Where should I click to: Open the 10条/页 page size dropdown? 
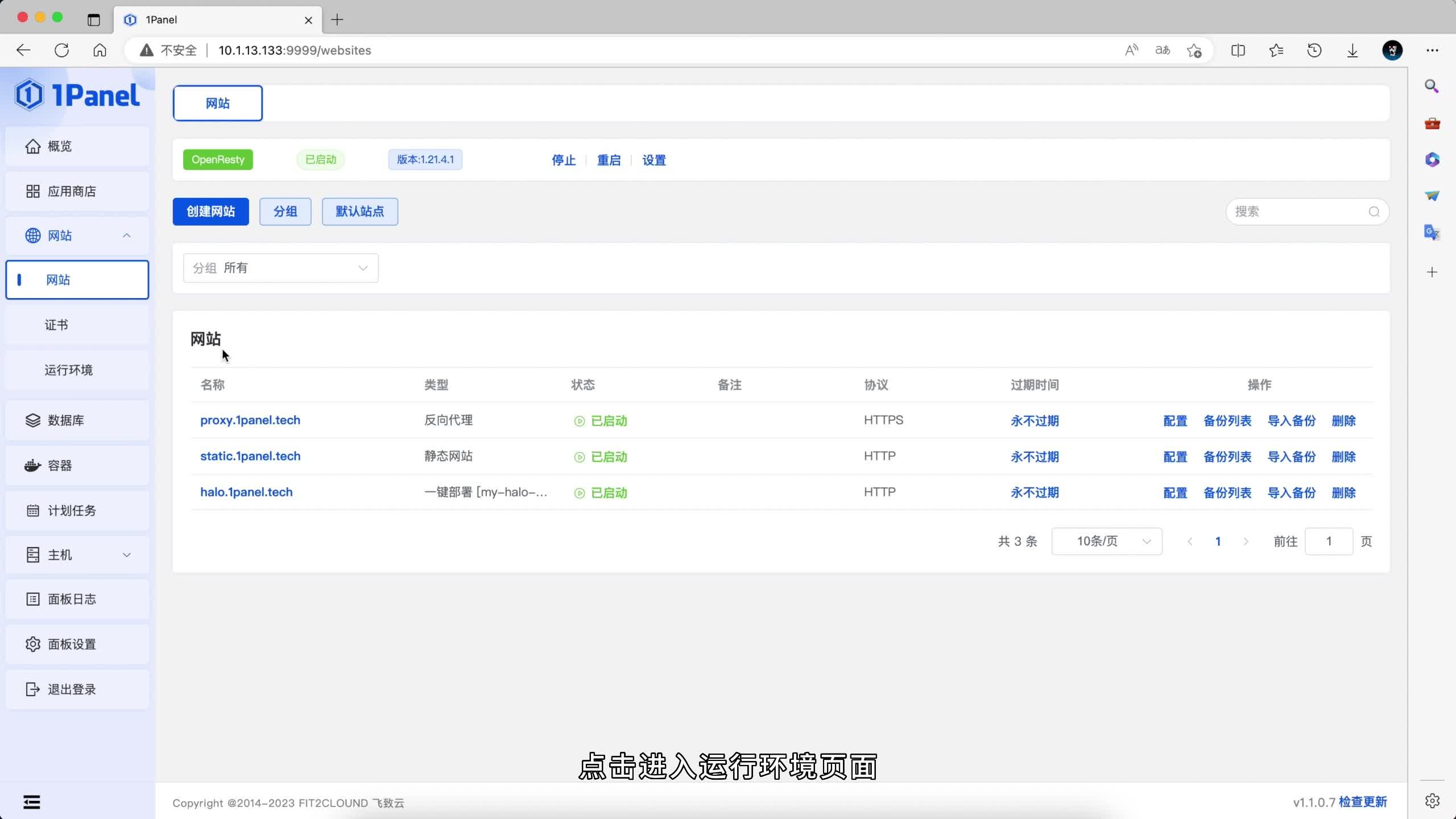pos(1106,541)
